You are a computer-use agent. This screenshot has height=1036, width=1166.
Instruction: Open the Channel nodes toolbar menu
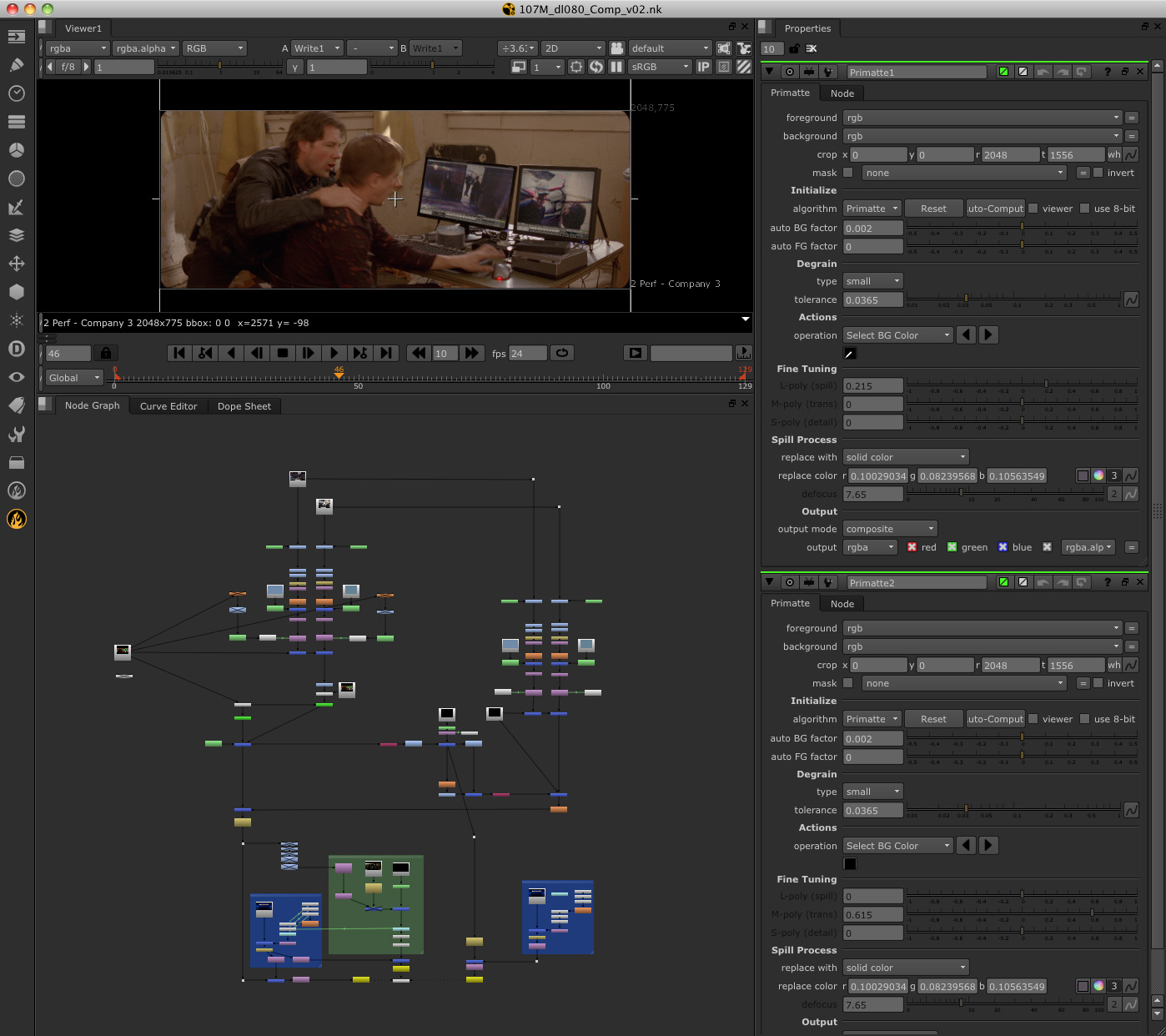click(x=17, y=122)
